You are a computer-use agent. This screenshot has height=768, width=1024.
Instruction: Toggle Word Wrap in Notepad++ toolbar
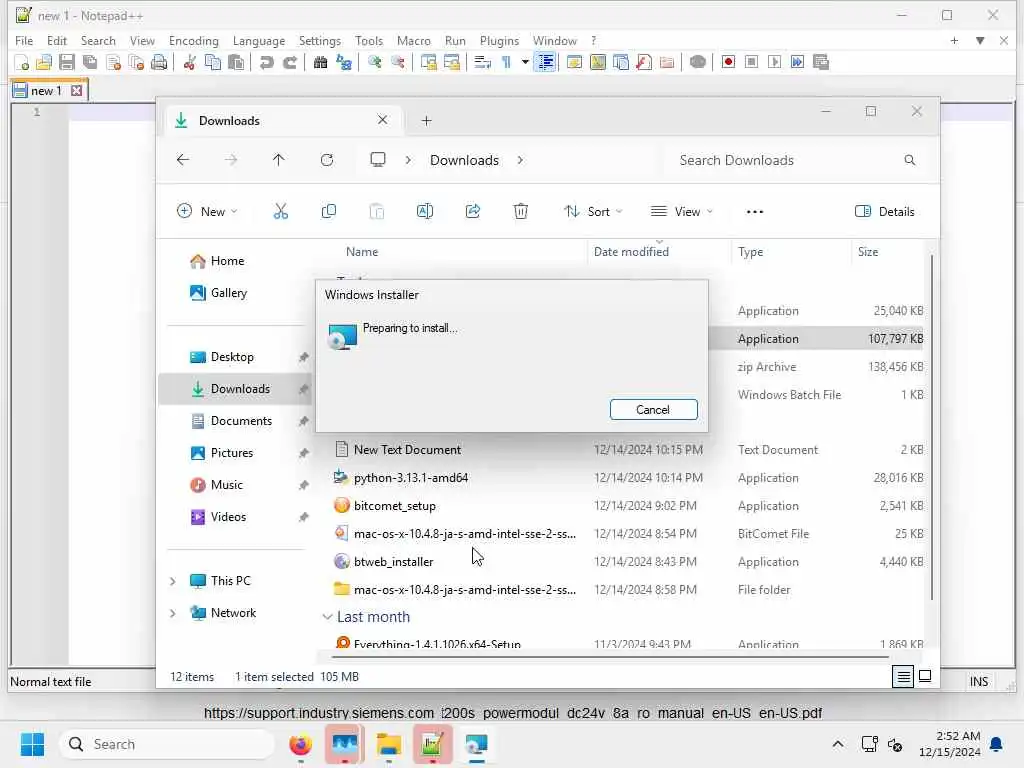pyautogui.click(x=483, y=63)
